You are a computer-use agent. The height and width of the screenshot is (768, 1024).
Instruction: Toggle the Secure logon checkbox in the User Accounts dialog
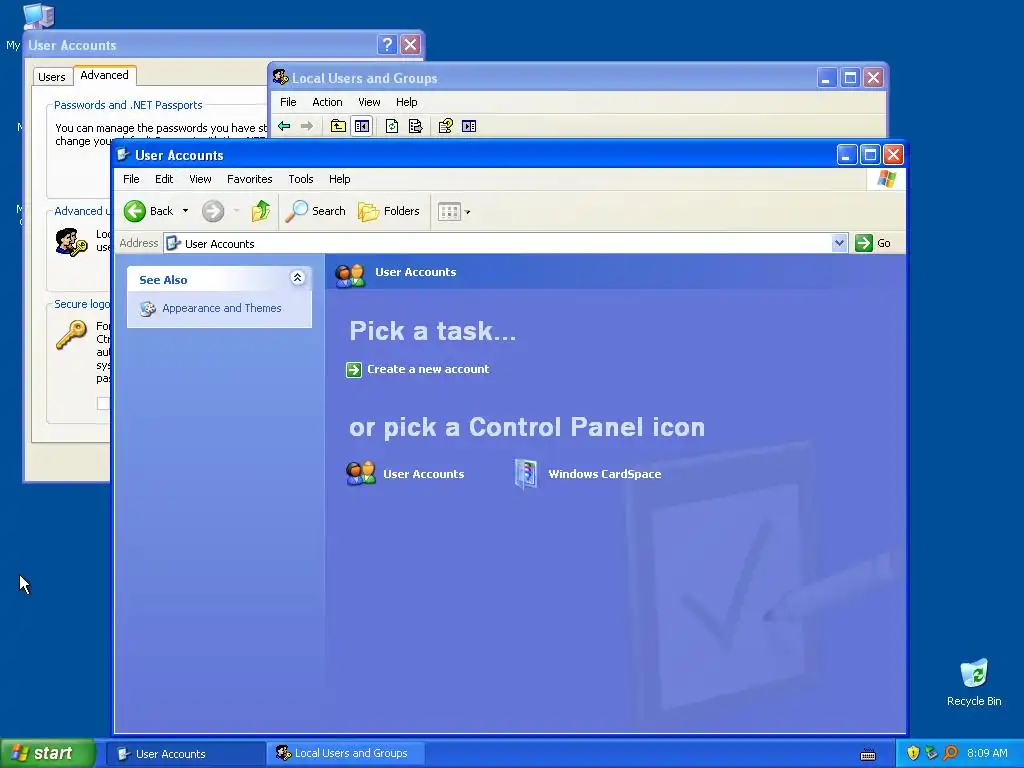[103, 403]
